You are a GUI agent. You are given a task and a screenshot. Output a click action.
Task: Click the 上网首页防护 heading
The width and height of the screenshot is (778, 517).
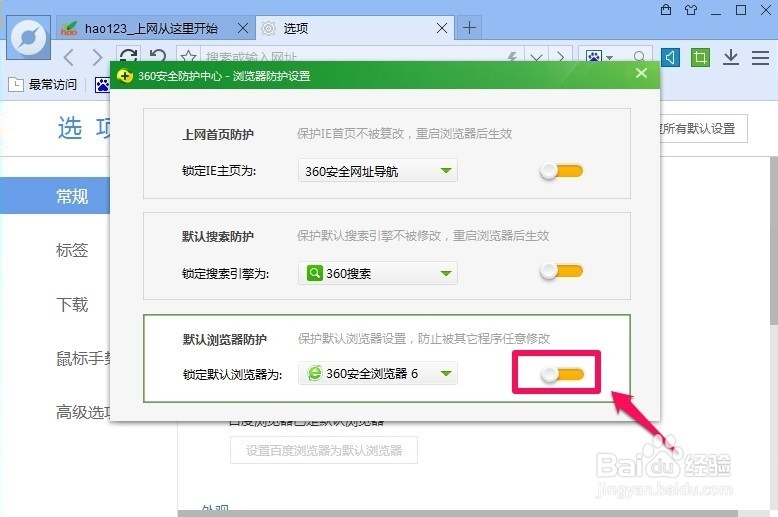click(218, 134)
